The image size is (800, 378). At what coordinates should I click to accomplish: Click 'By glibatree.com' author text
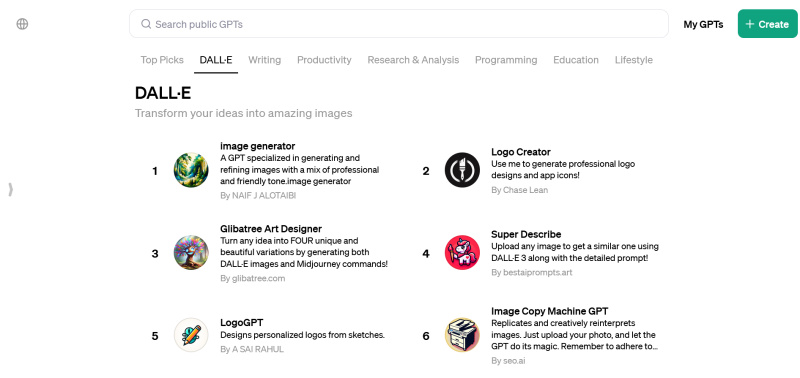(x=253, y=279)
